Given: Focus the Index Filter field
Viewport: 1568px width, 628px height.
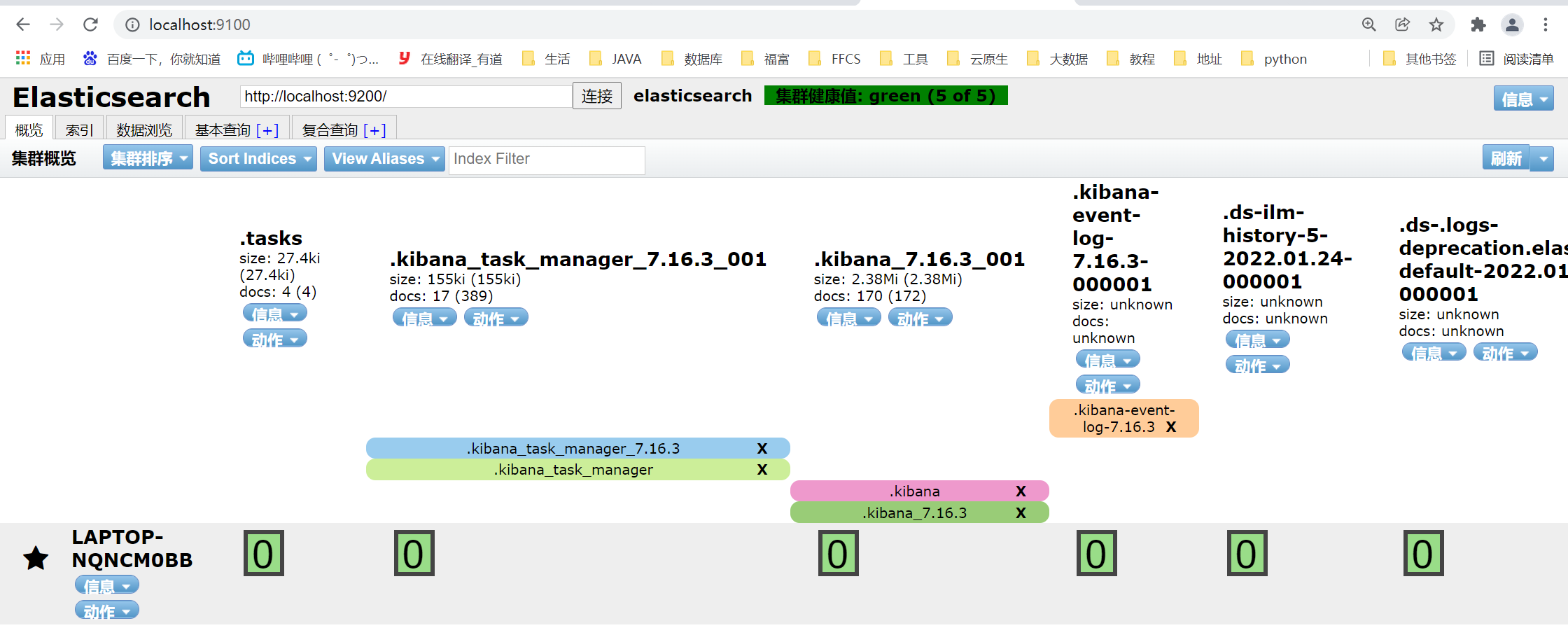Looking at the screenshot, I should point(547,159).
